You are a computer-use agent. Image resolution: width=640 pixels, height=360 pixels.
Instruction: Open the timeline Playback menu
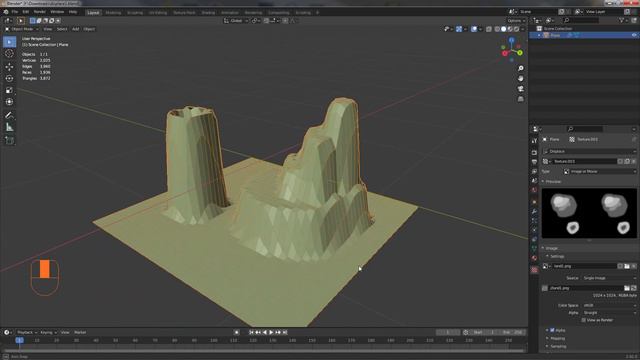pyautogui.click(x=27, y=332)
